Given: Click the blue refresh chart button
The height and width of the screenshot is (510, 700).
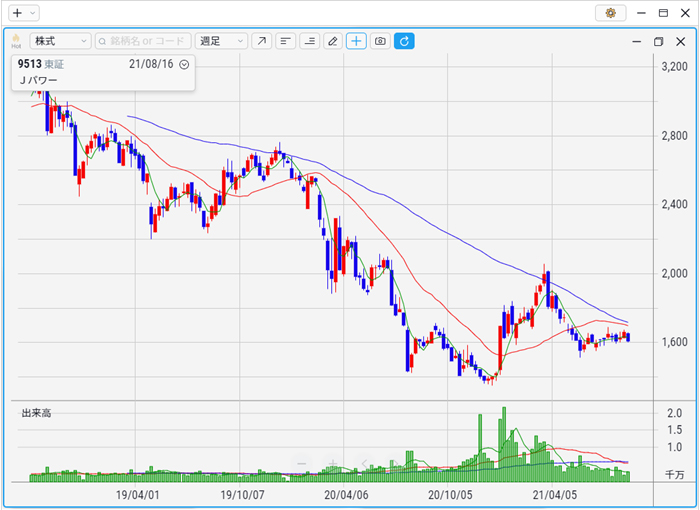Looking at the screenshot, I should 404,41.
